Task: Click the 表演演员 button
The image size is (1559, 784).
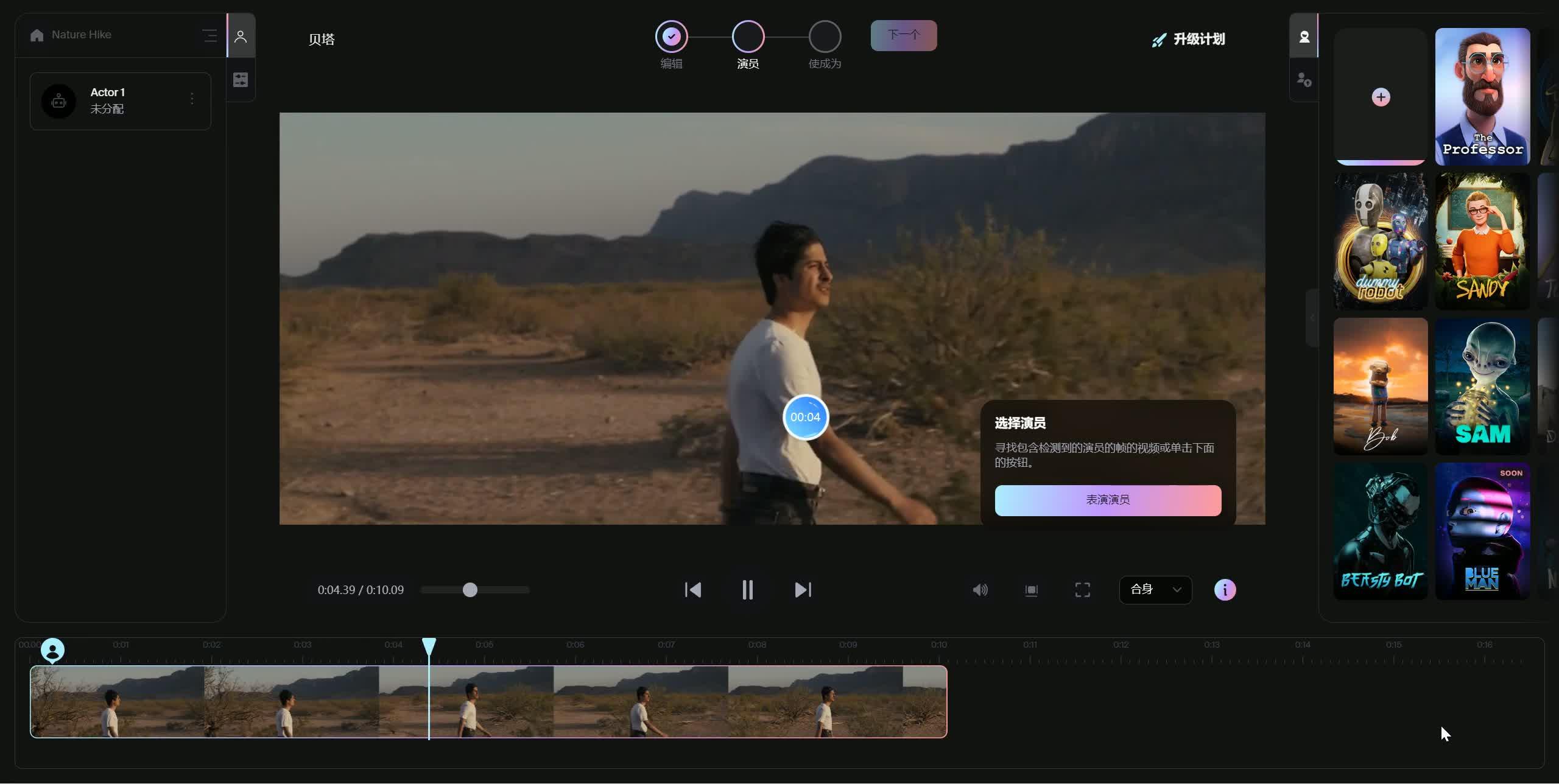Action: (1107, 500)
